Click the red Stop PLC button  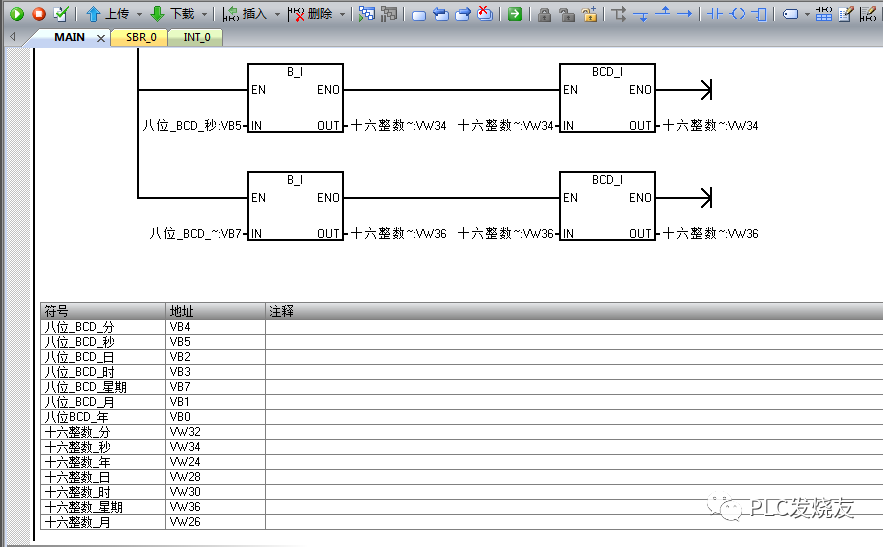(38, 14)
